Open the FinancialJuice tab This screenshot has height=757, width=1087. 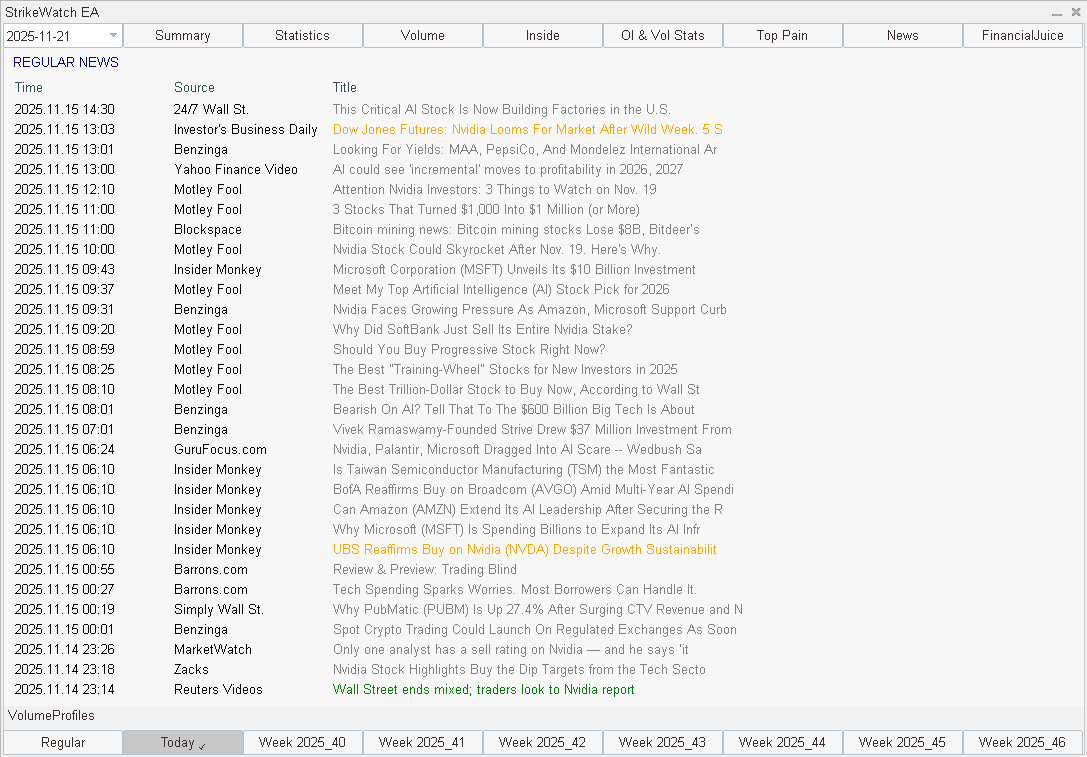(x=1022, y=35)
